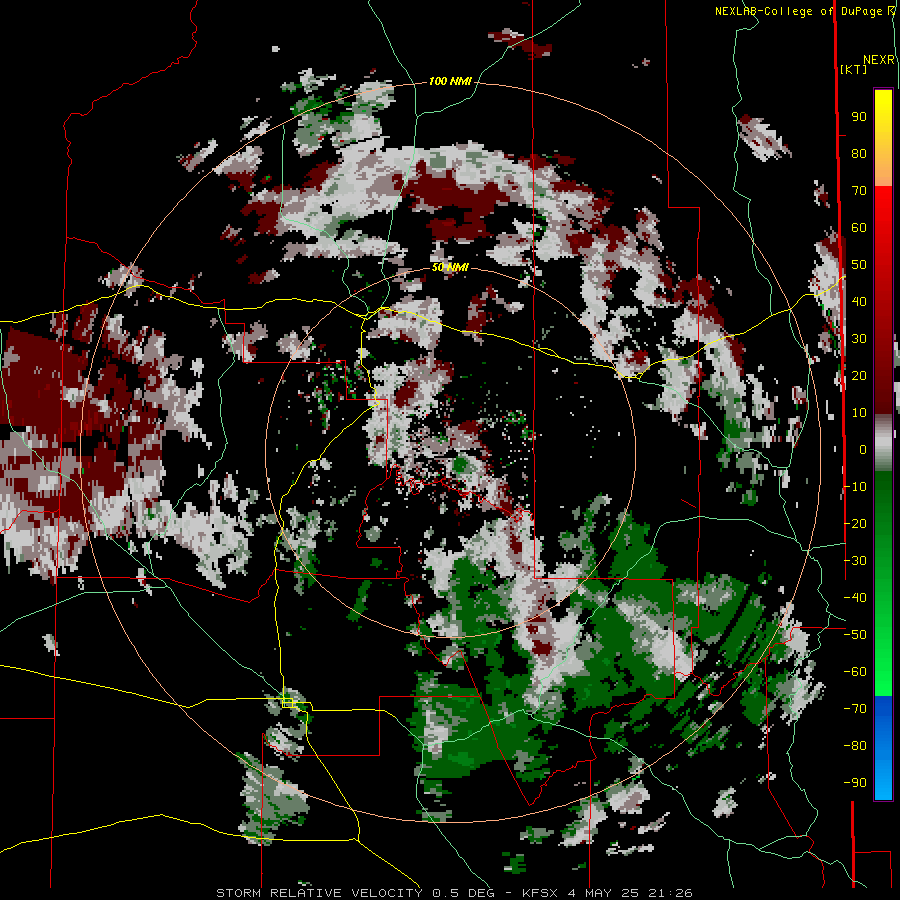Viewport: 900px width, 900px height.
Task: Click the -40 value on the velocity scale
Action: pyautogui.click(x=855, y=598)
